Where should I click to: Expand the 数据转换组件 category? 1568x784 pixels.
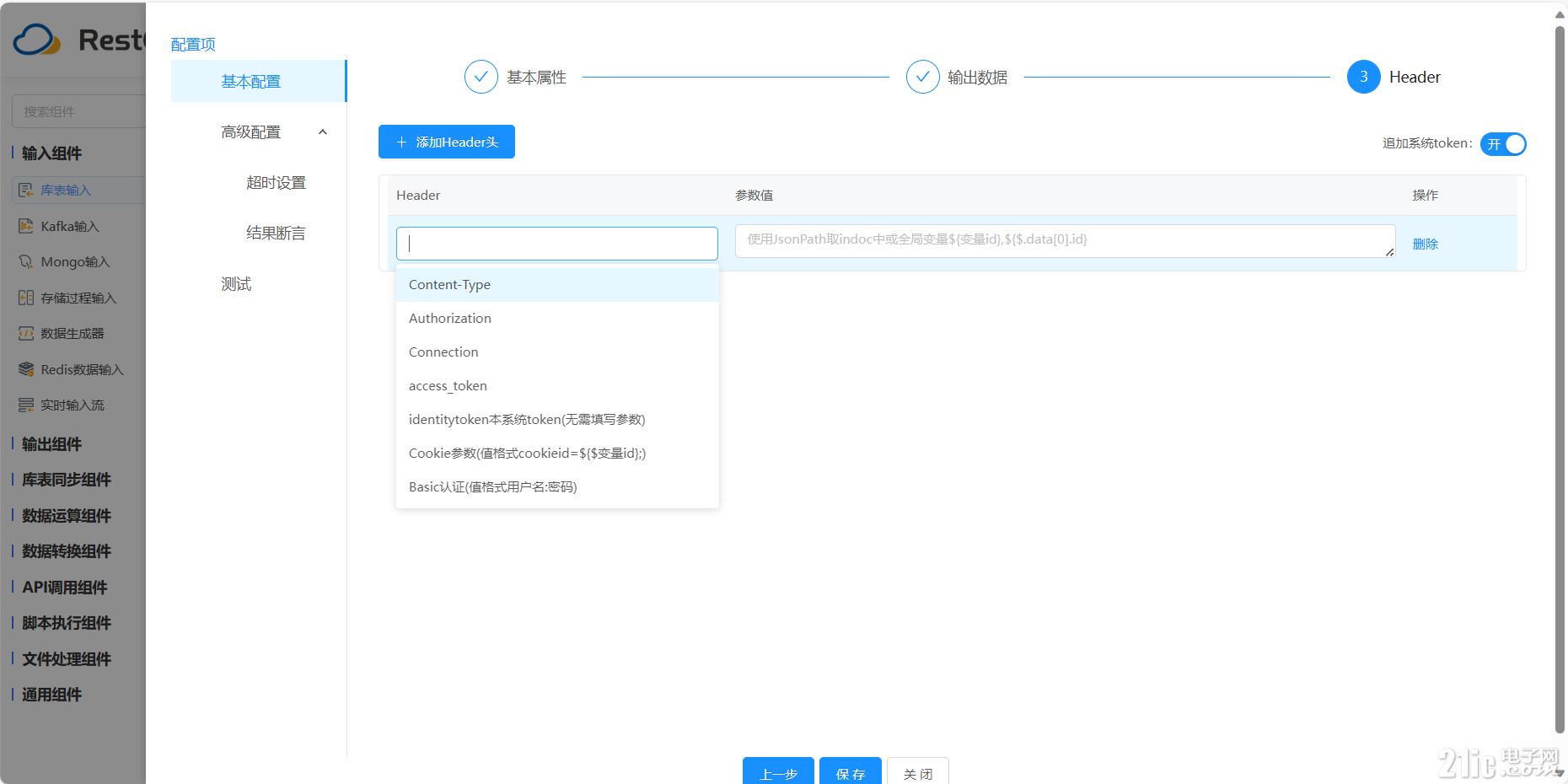pos(66,551)
